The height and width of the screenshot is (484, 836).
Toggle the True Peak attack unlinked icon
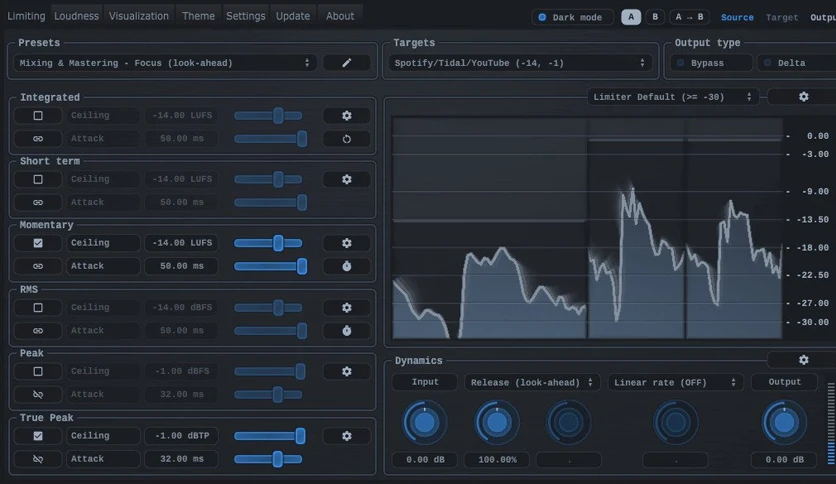click(x=38, y=459)
